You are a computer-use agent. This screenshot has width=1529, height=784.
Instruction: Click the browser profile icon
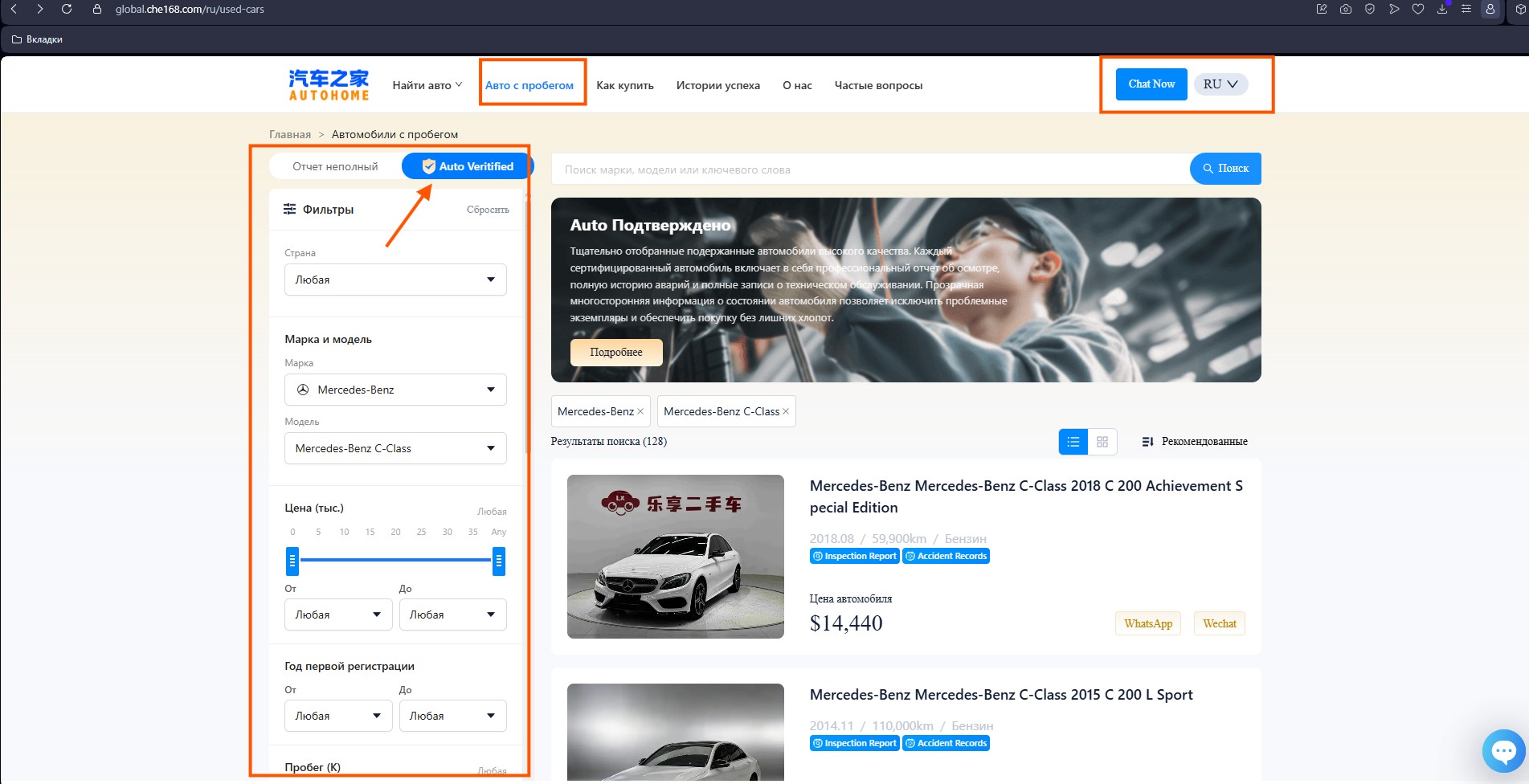(1490, 9)
